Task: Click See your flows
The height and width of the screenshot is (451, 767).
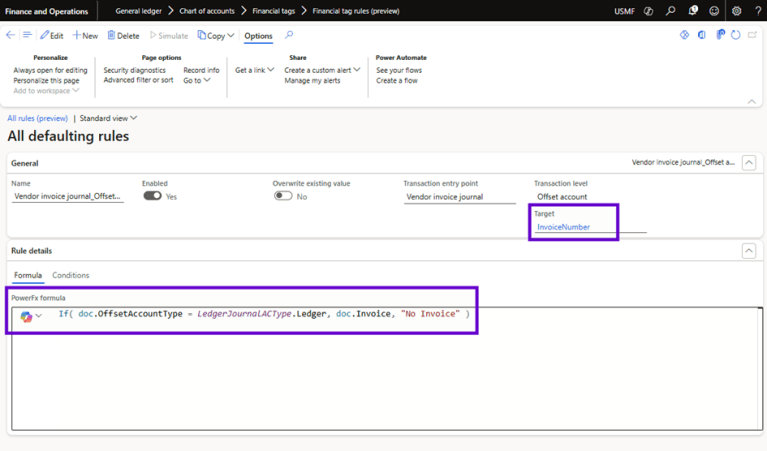Action: 399,70
